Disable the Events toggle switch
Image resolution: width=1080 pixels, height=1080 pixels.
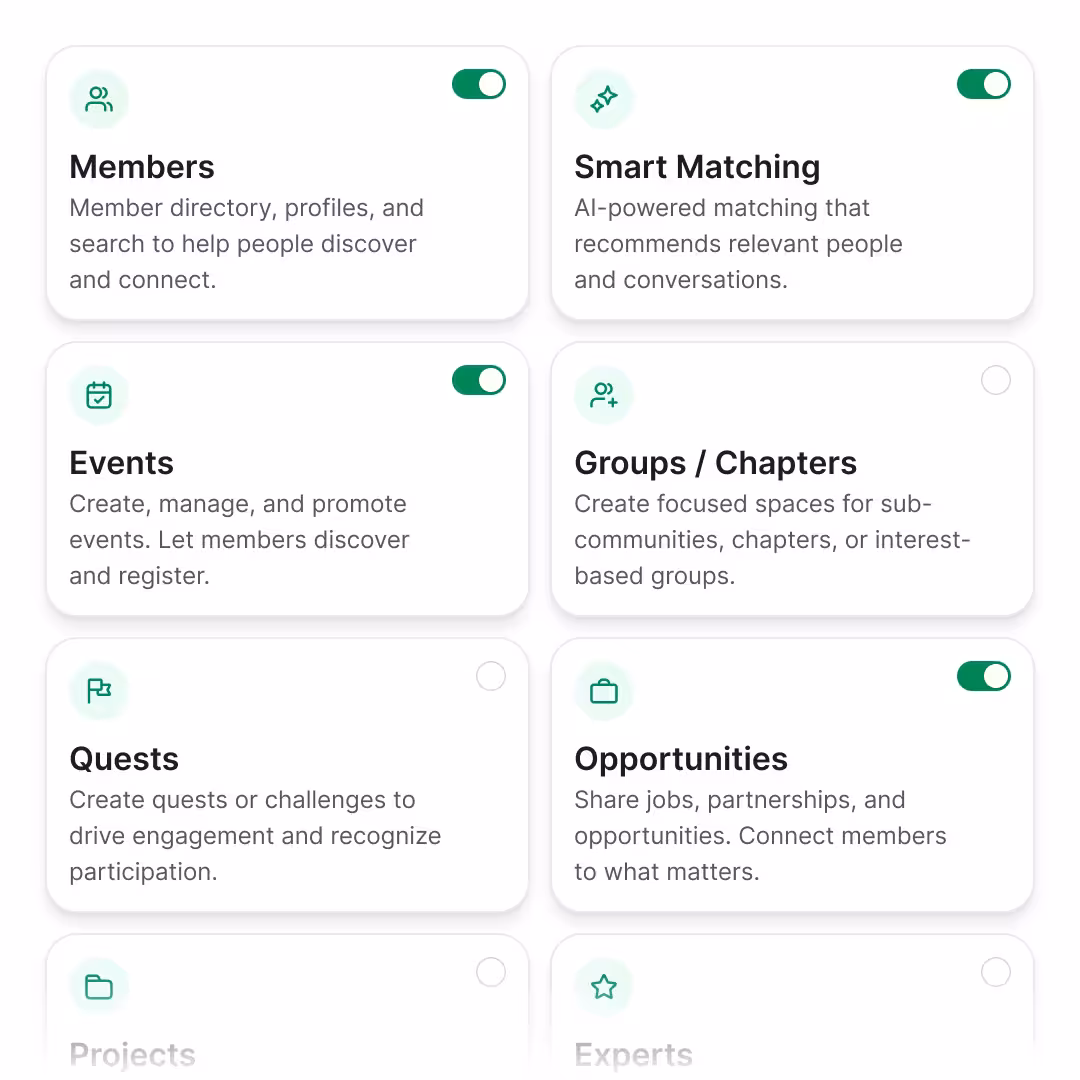(479, 380)
